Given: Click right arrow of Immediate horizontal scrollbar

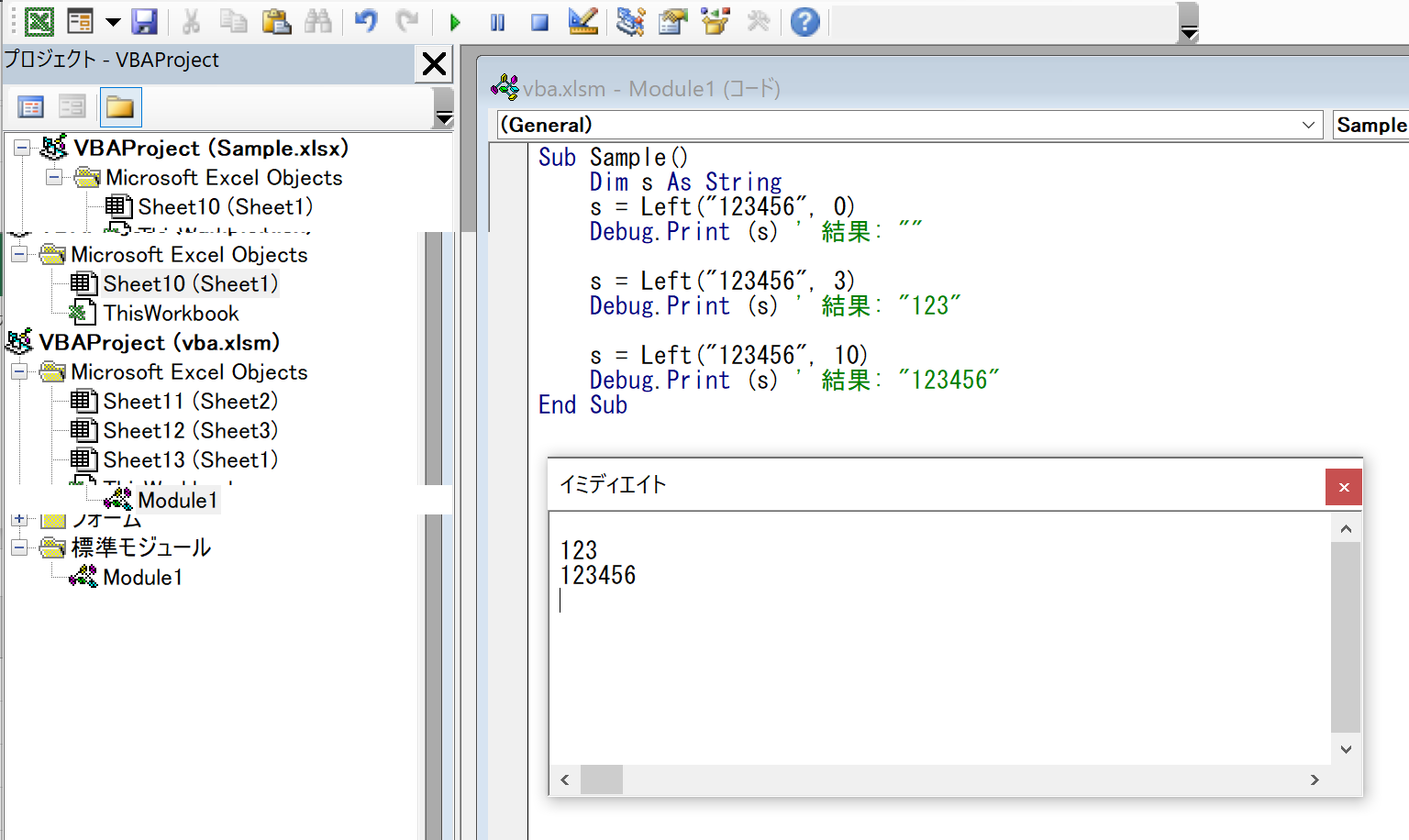Looking at the screenshot, I should click(x=1315, y=779).
